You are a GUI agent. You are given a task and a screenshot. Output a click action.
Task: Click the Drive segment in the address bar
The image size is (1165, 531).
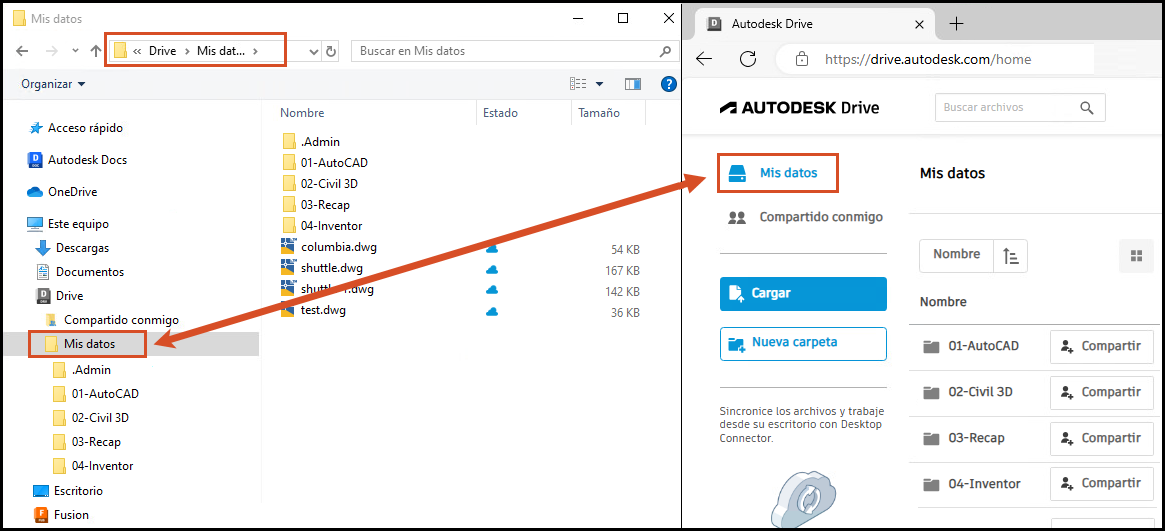(162, 51)
